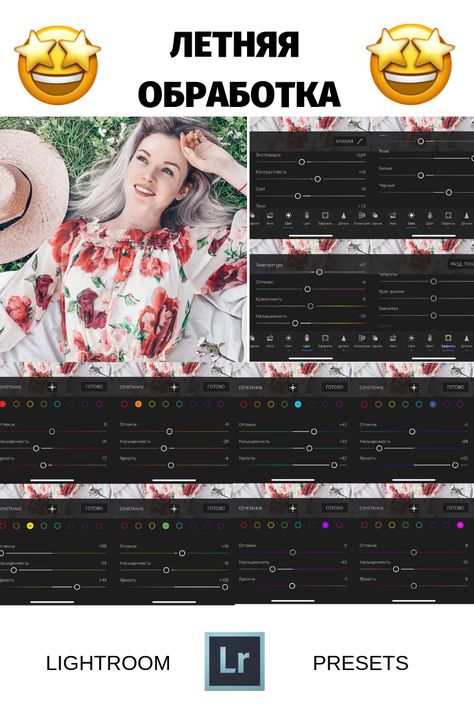Tap the РАЗД. ТОН button

(461, 264)
